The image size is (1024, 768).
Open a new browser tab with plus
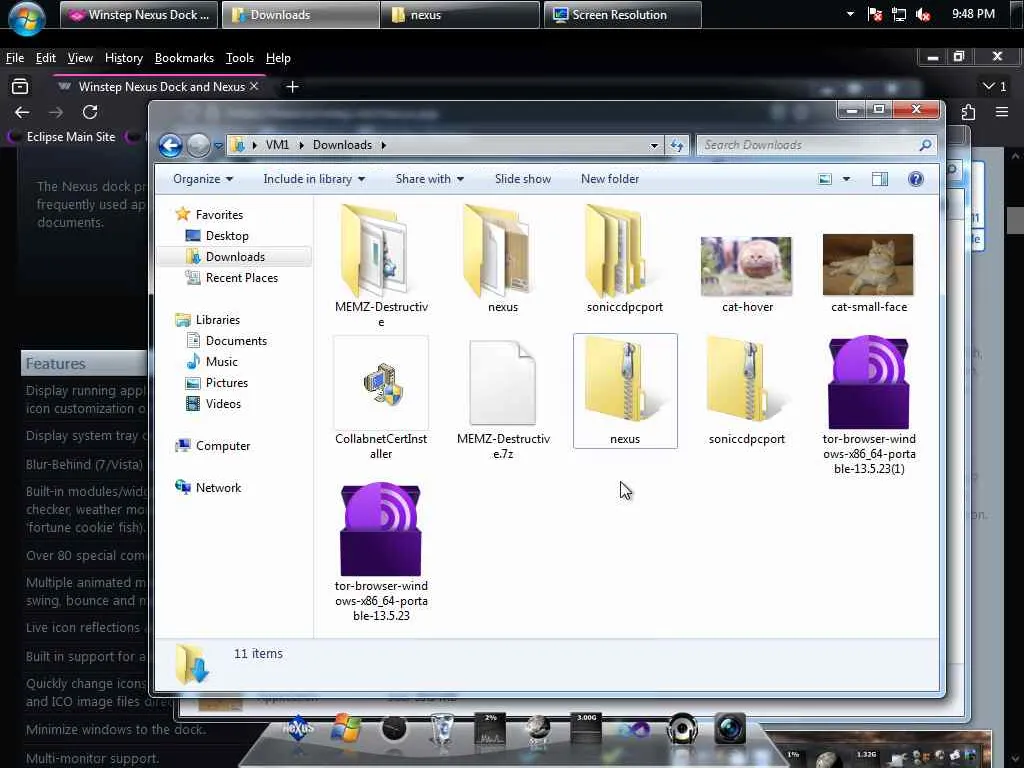tap(292, 86)
